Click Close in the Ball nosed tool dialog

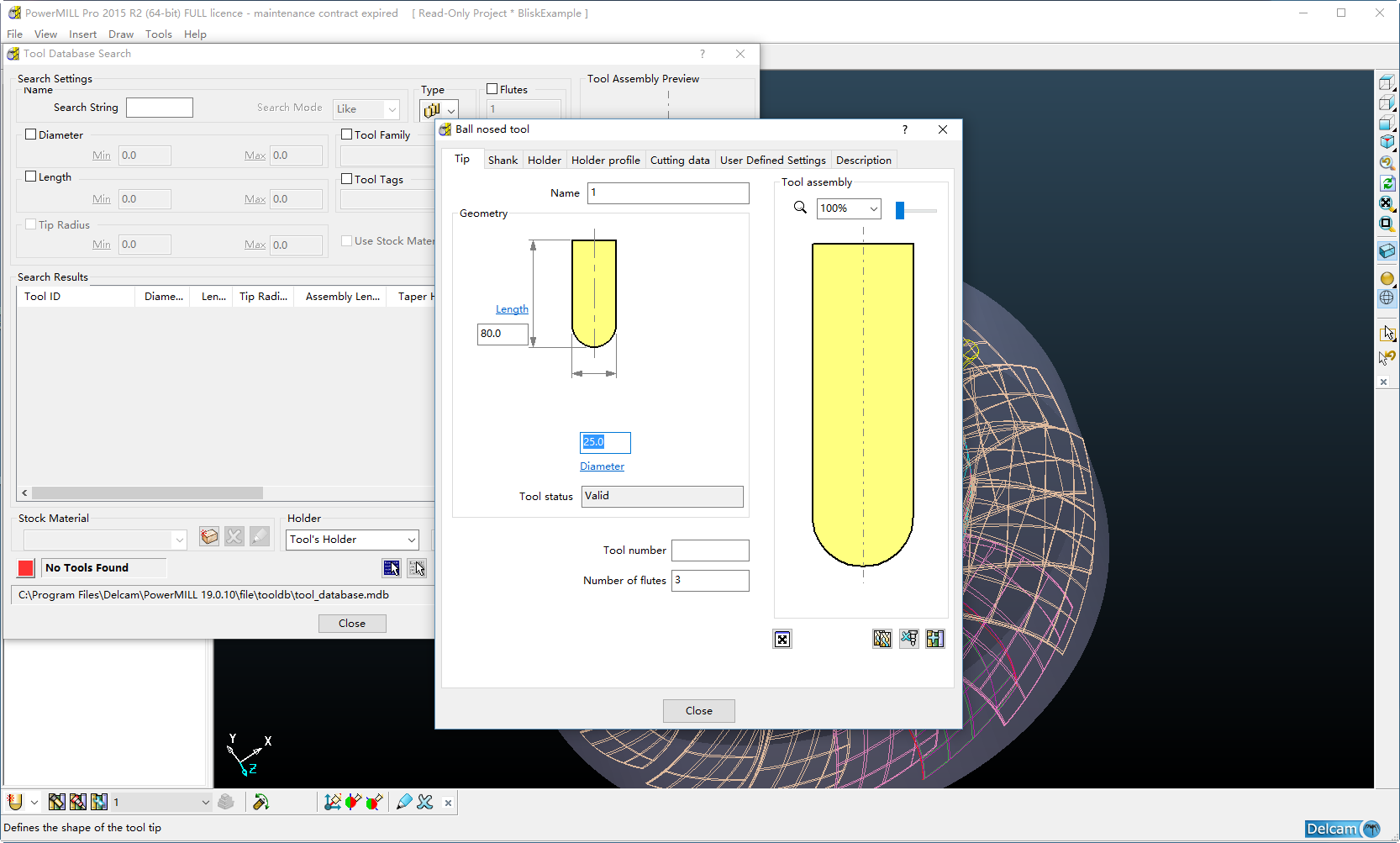699,711
